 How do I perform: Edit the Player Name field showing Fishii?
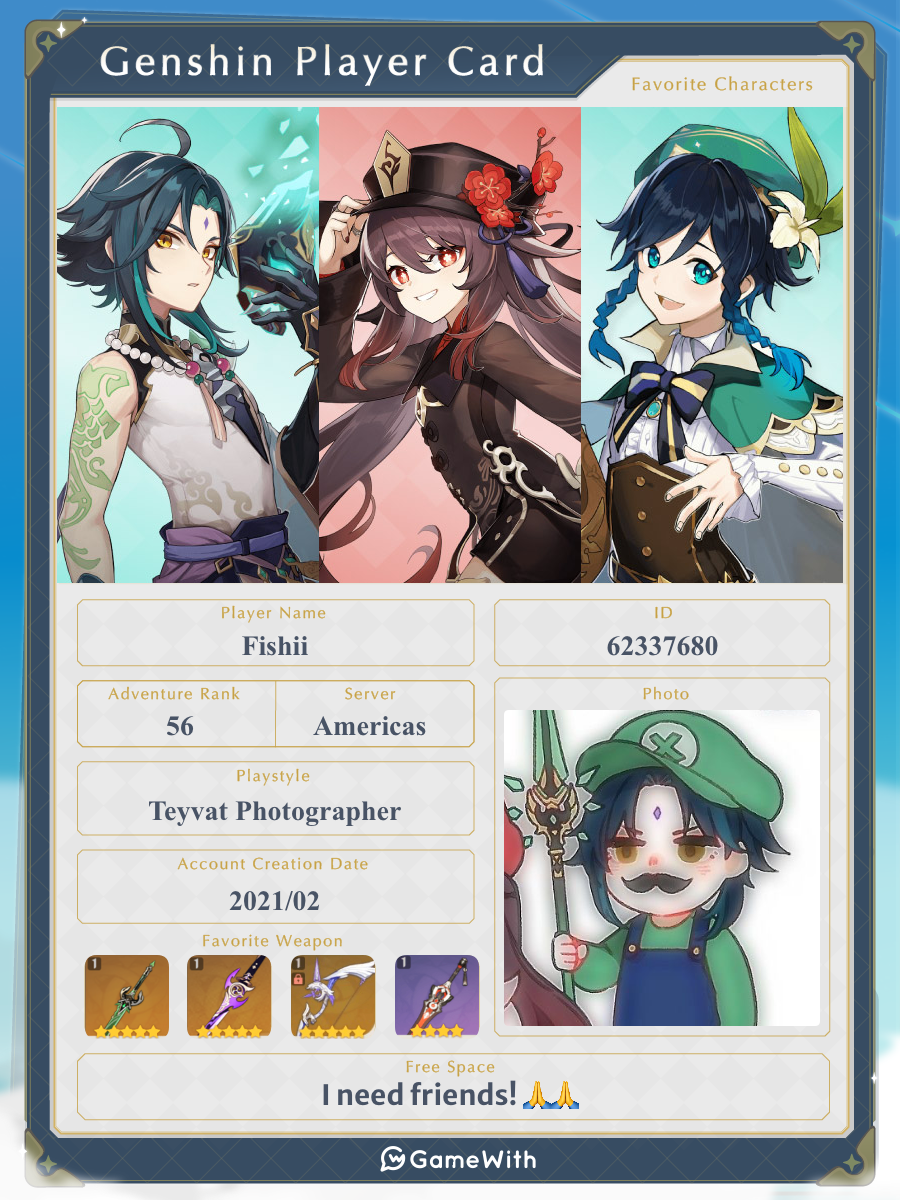(276, 633)
